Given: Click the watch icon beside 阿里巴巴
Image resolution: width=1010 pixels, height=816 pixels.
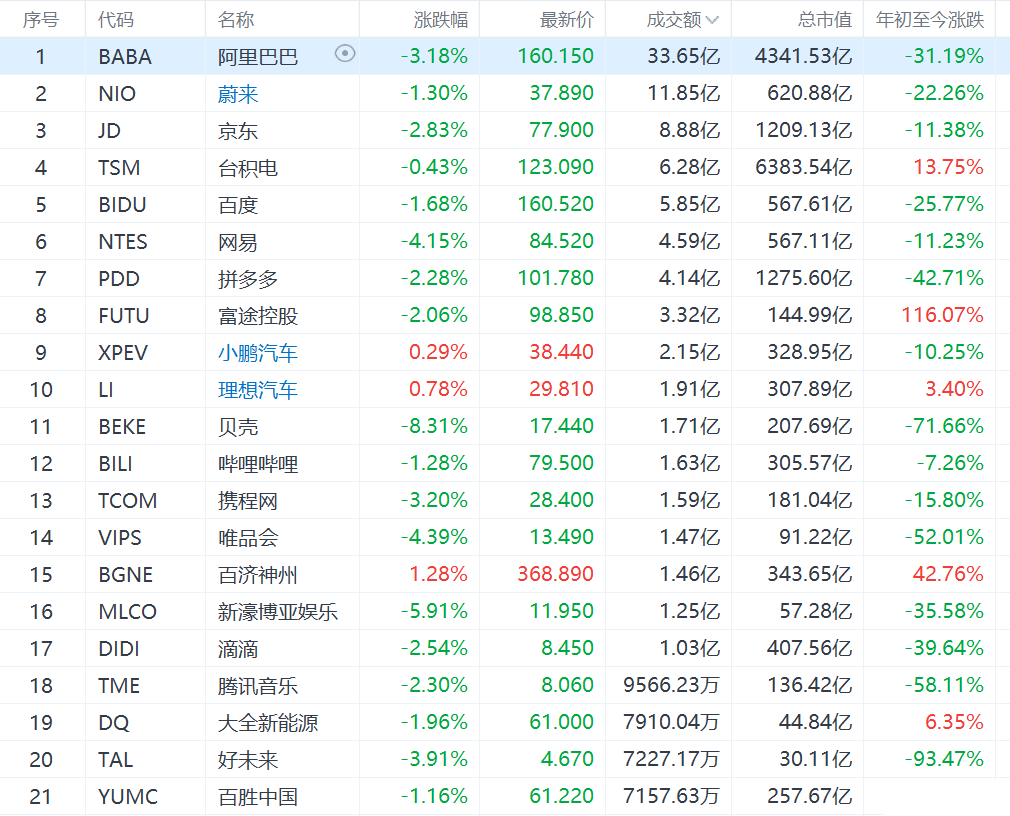Looking at the screenshot, I should (345, 54).
